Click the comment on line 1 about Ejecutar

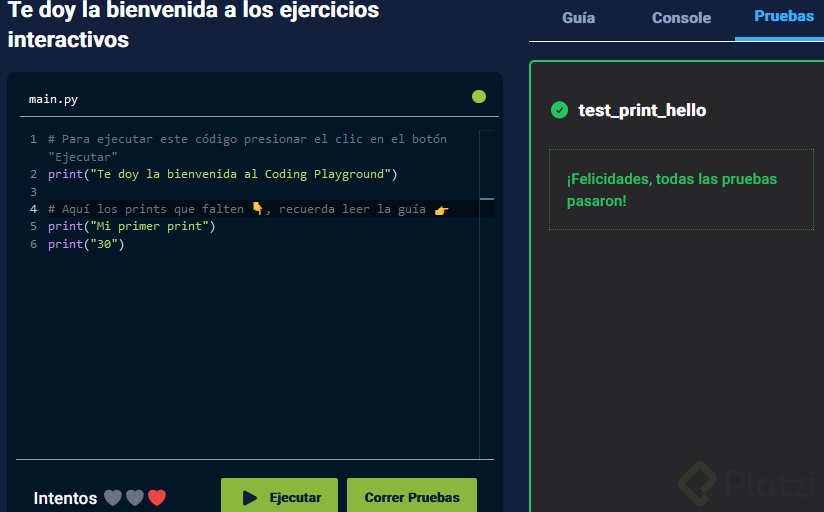pyautogui.click(x=247, y=148)
